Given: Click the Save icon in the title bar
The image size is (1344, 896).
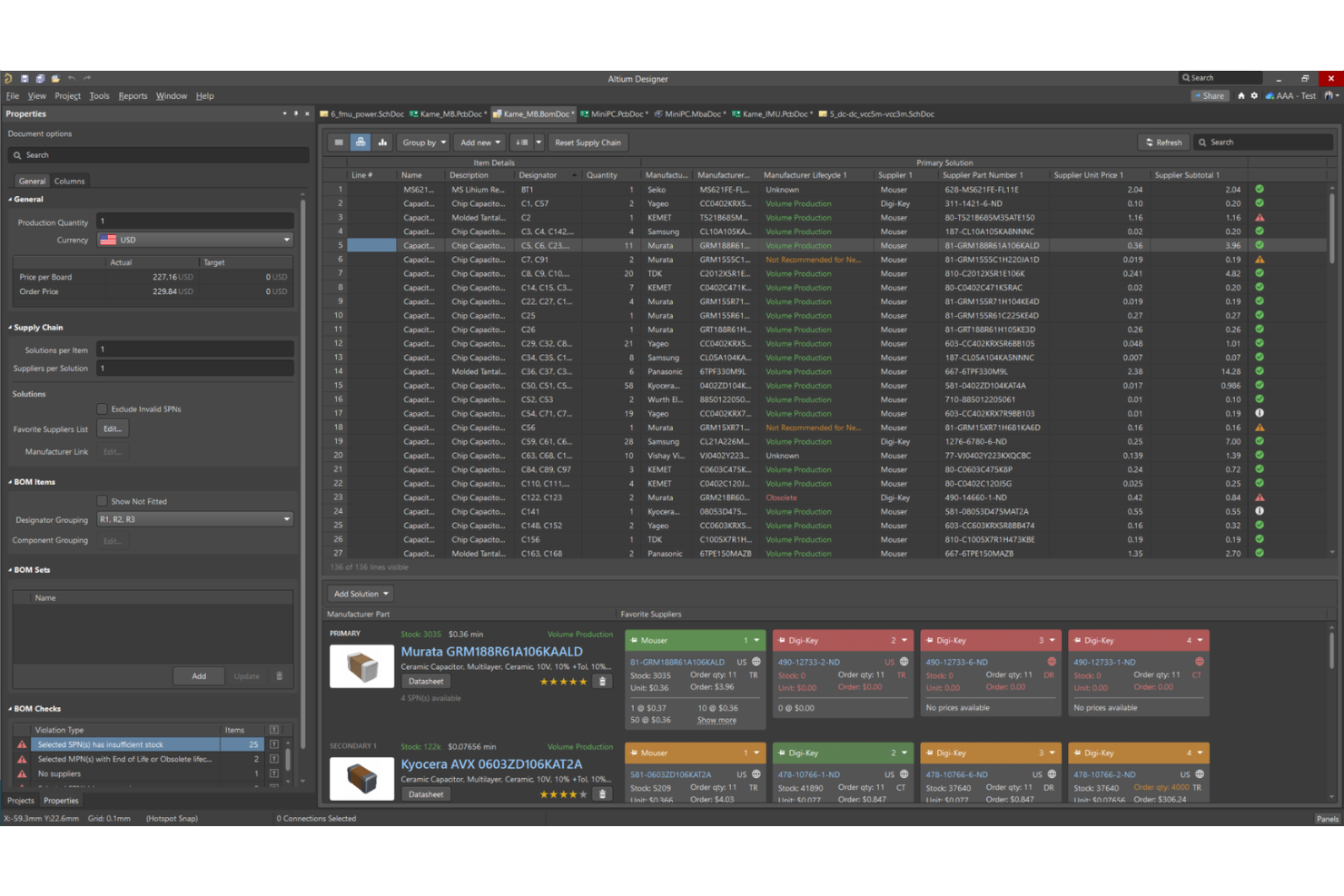Looking at the screenshot, I should point(25,79).
